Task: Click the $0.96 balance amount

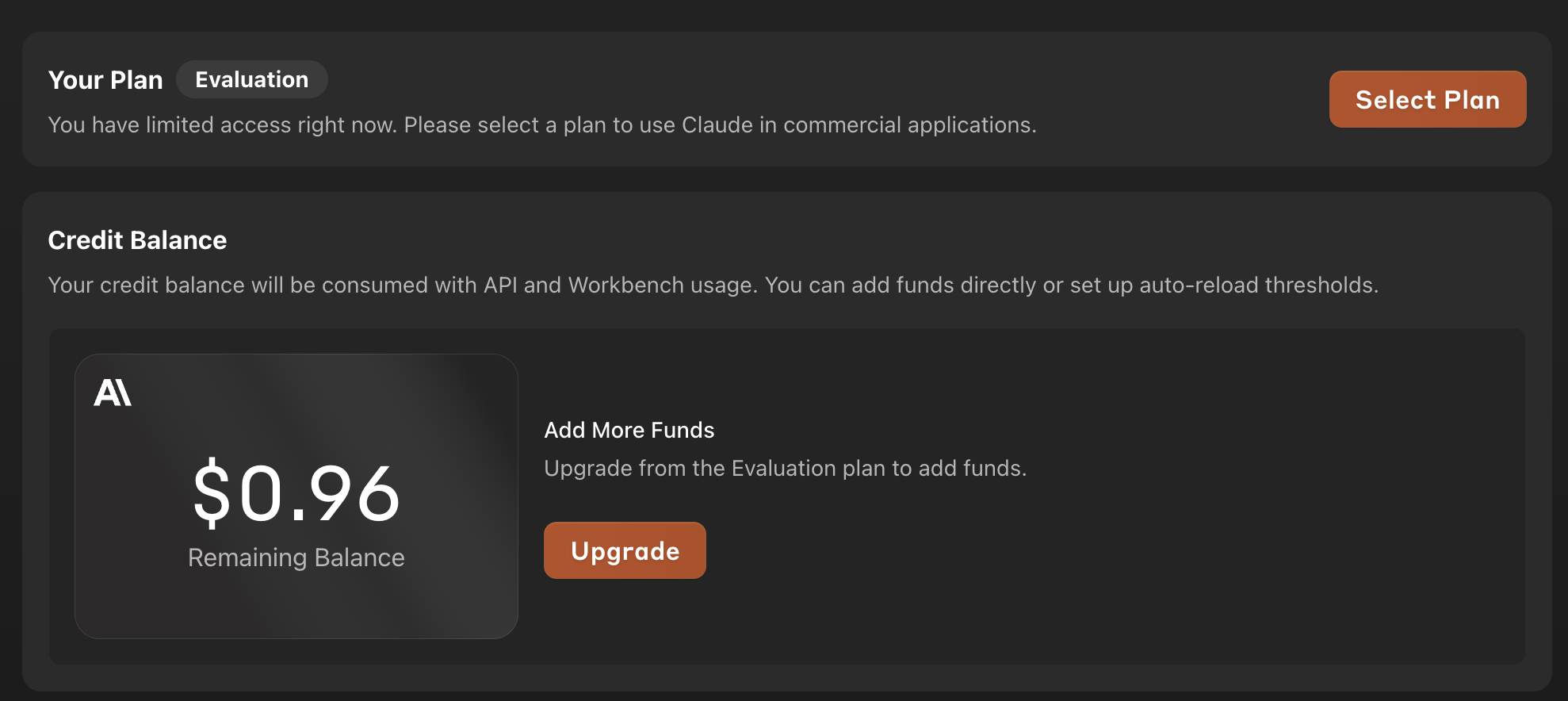Action: point(296,493)
